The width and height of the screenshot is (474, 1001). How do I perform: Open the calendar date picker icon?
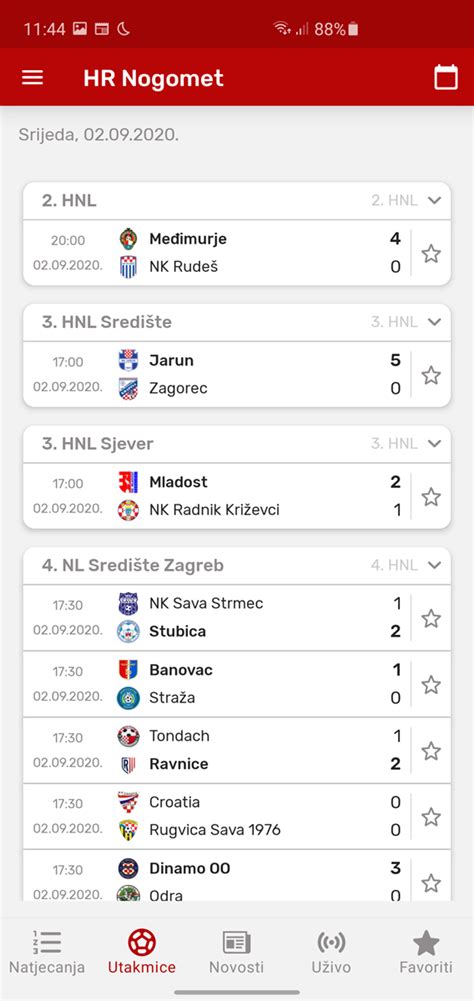[x=446, y=78]
